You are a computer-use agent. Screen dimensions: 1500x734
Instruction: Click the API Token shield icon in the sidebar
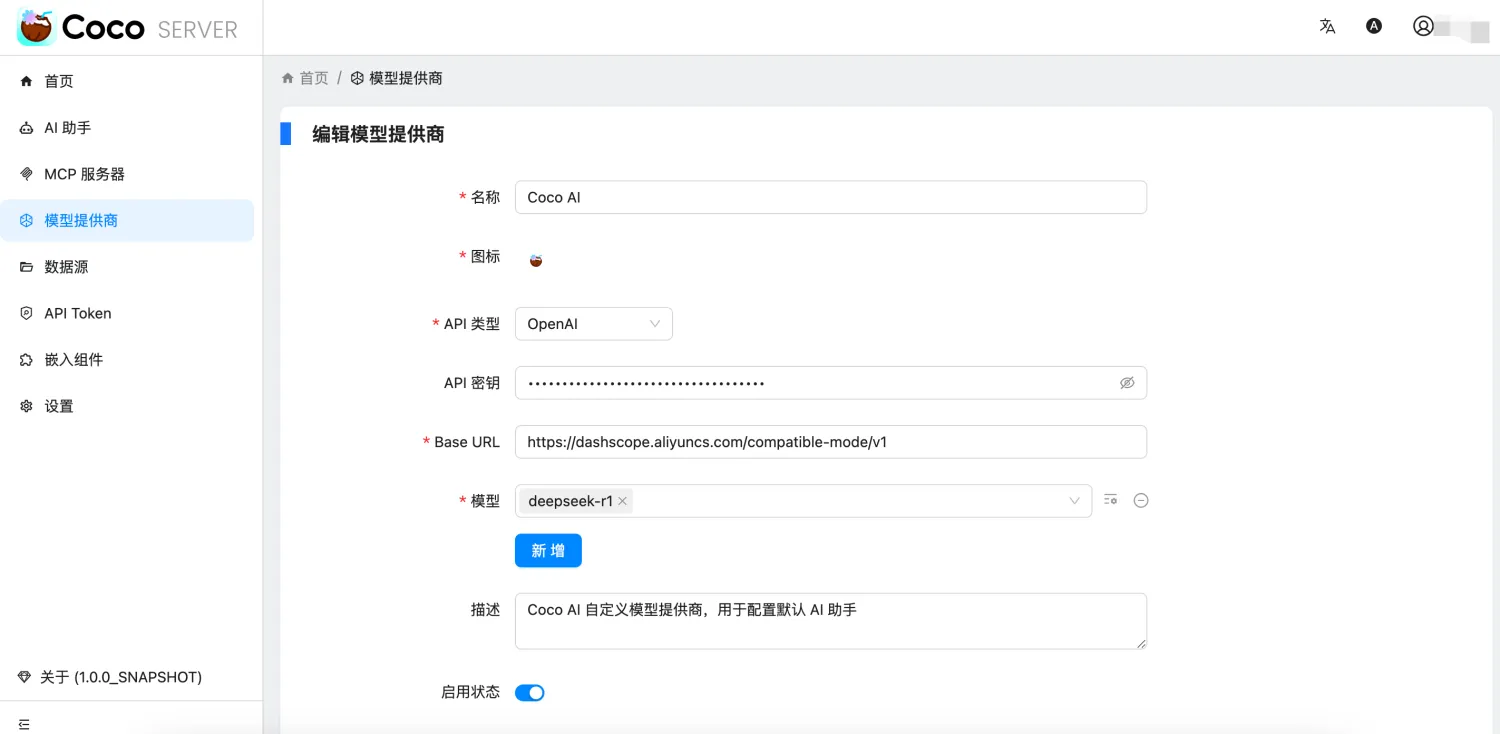click(x=27, y=313)
